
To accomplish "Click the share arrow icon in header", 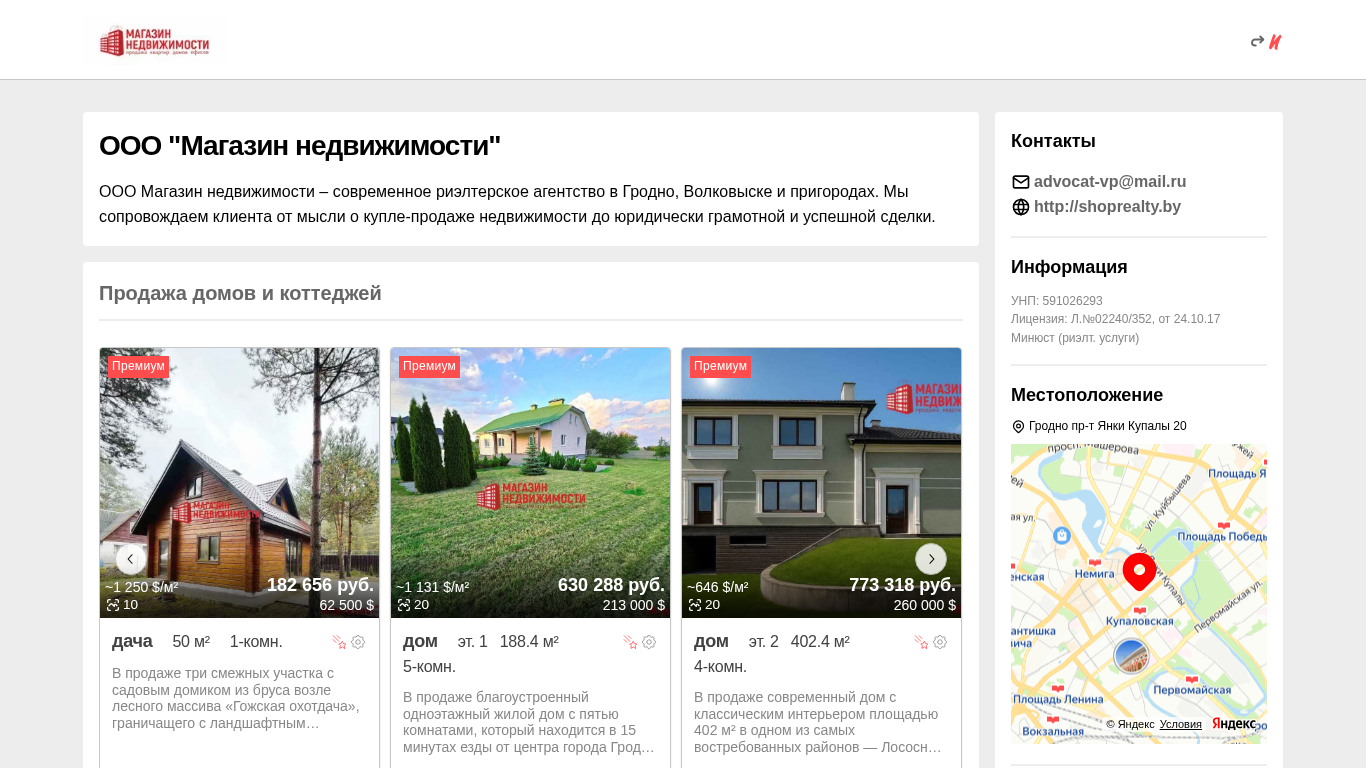I will [x=1257, y=41].
